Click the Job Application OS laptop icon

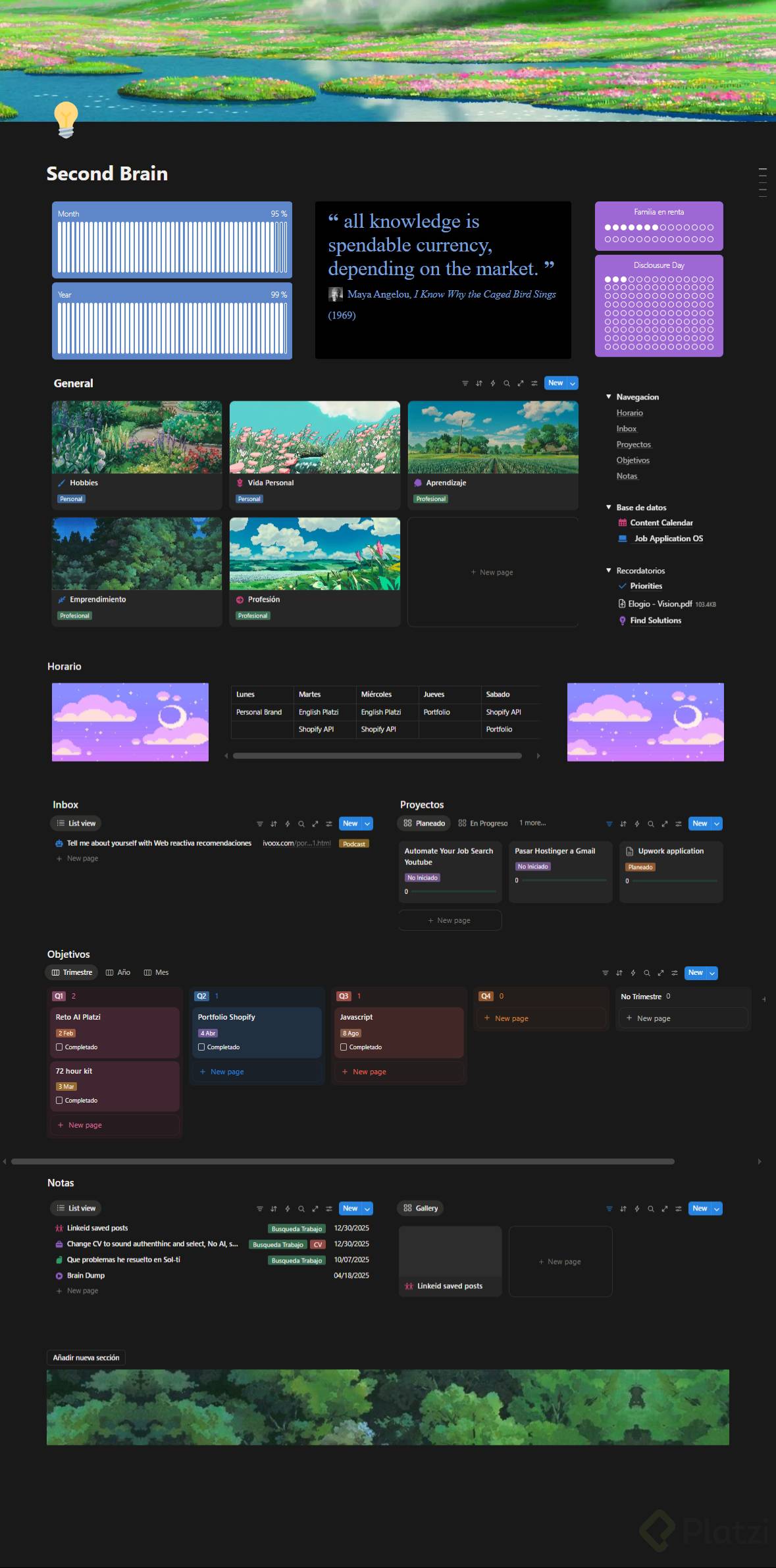pos(623,538)
